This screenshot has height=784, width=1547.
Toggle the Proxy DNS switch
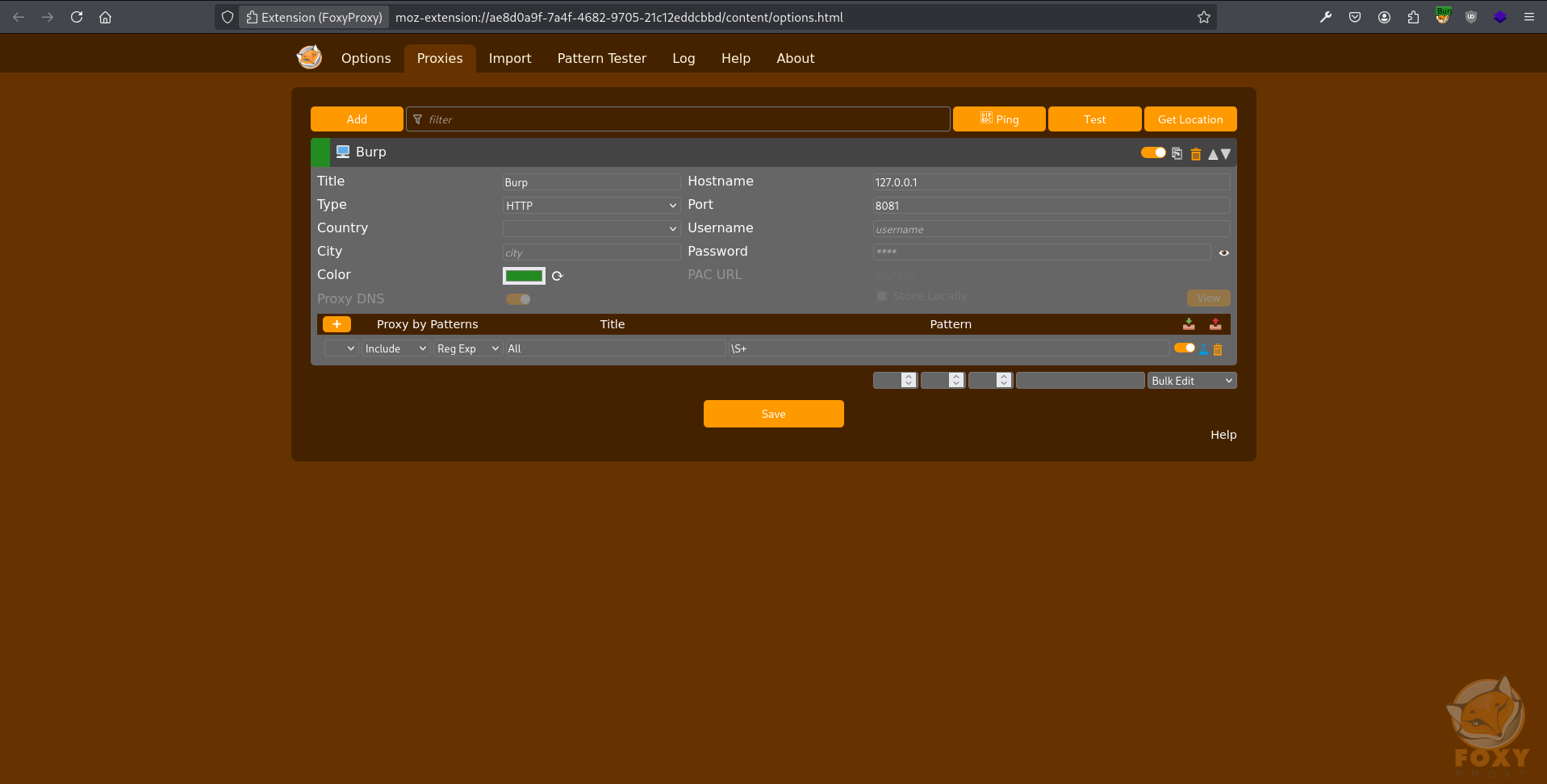pos(518,299)
